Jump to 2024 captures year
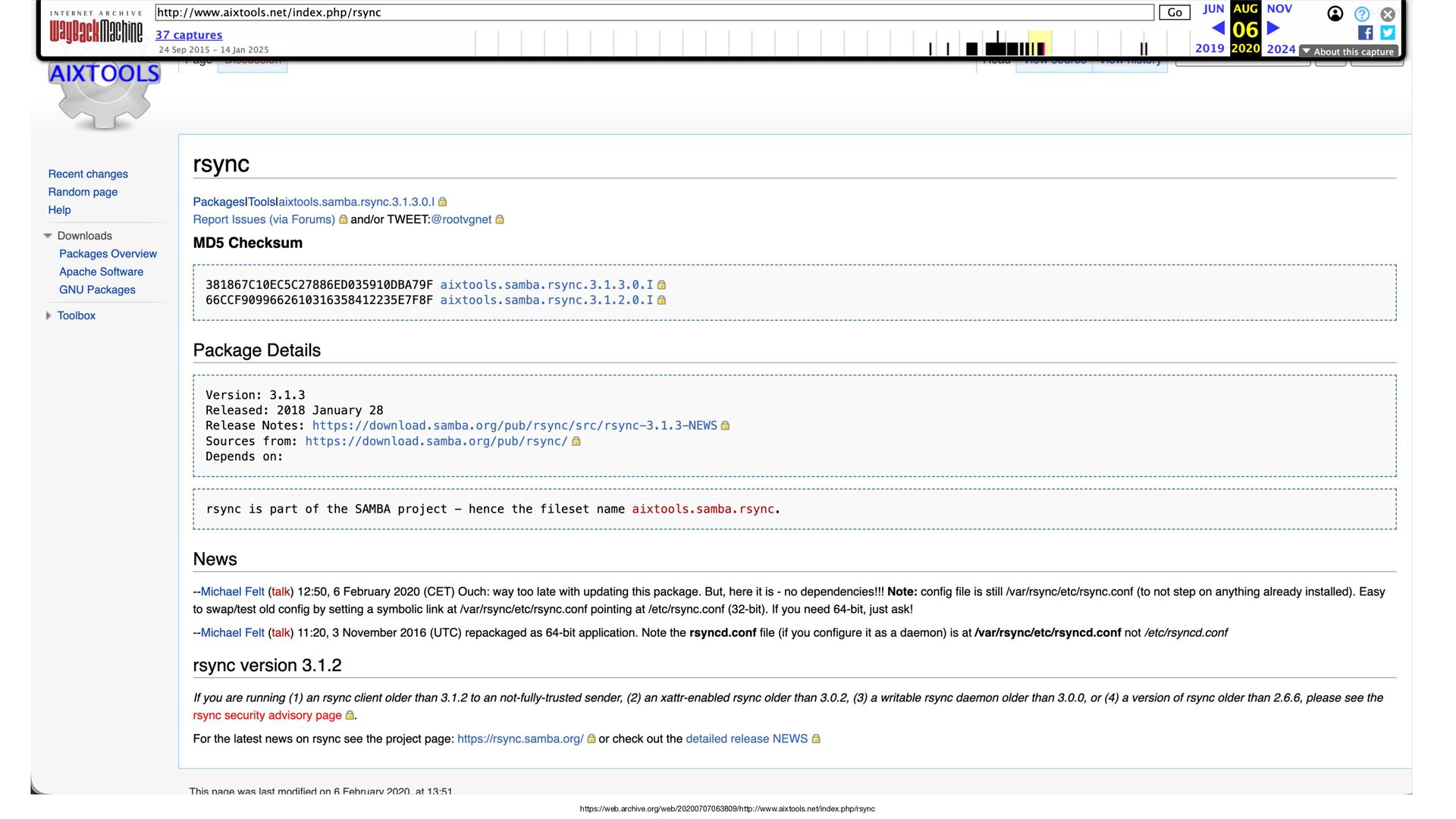The height and width of the screenshot is (819, 1456). [1281, 49]
